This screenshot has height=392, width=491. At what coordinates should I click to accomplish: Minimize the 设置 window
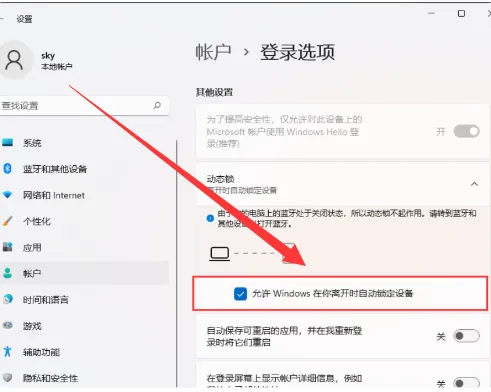pyautogui.click(x=431, y=13)
